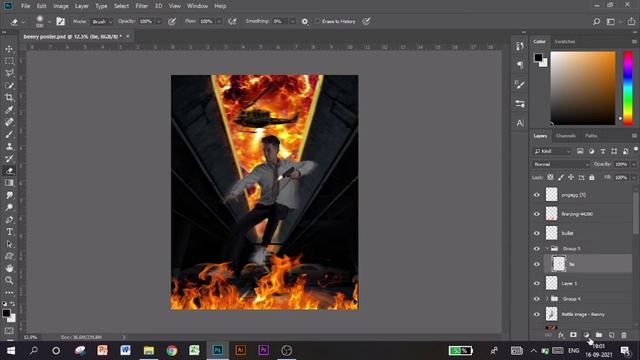640x360 pixels.
Task: Select the Move tool
Action: 9,49
